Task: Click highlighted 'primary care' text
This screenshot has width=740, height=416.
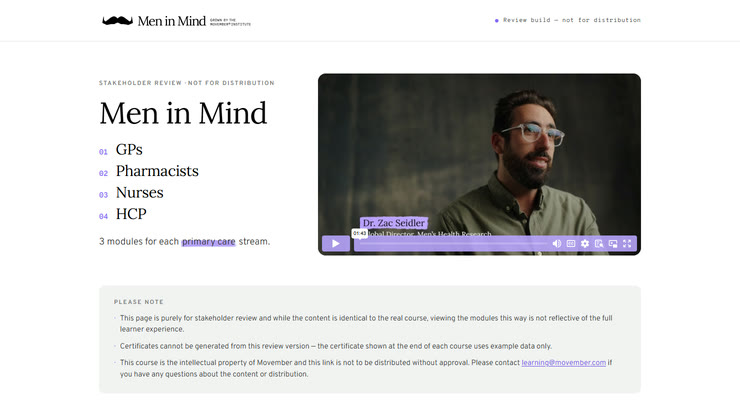Action: pos(209,242)
